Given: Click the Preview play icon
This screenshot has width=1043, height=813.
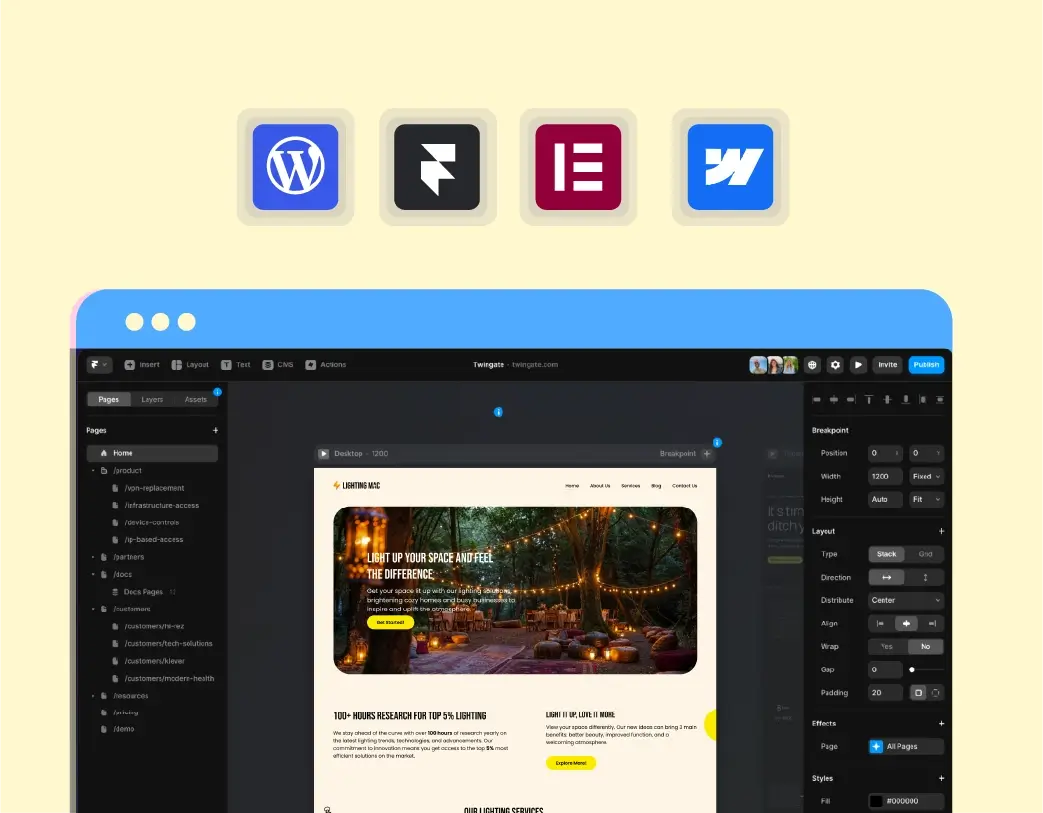Looking at the screenshot, I should [858, 365].
